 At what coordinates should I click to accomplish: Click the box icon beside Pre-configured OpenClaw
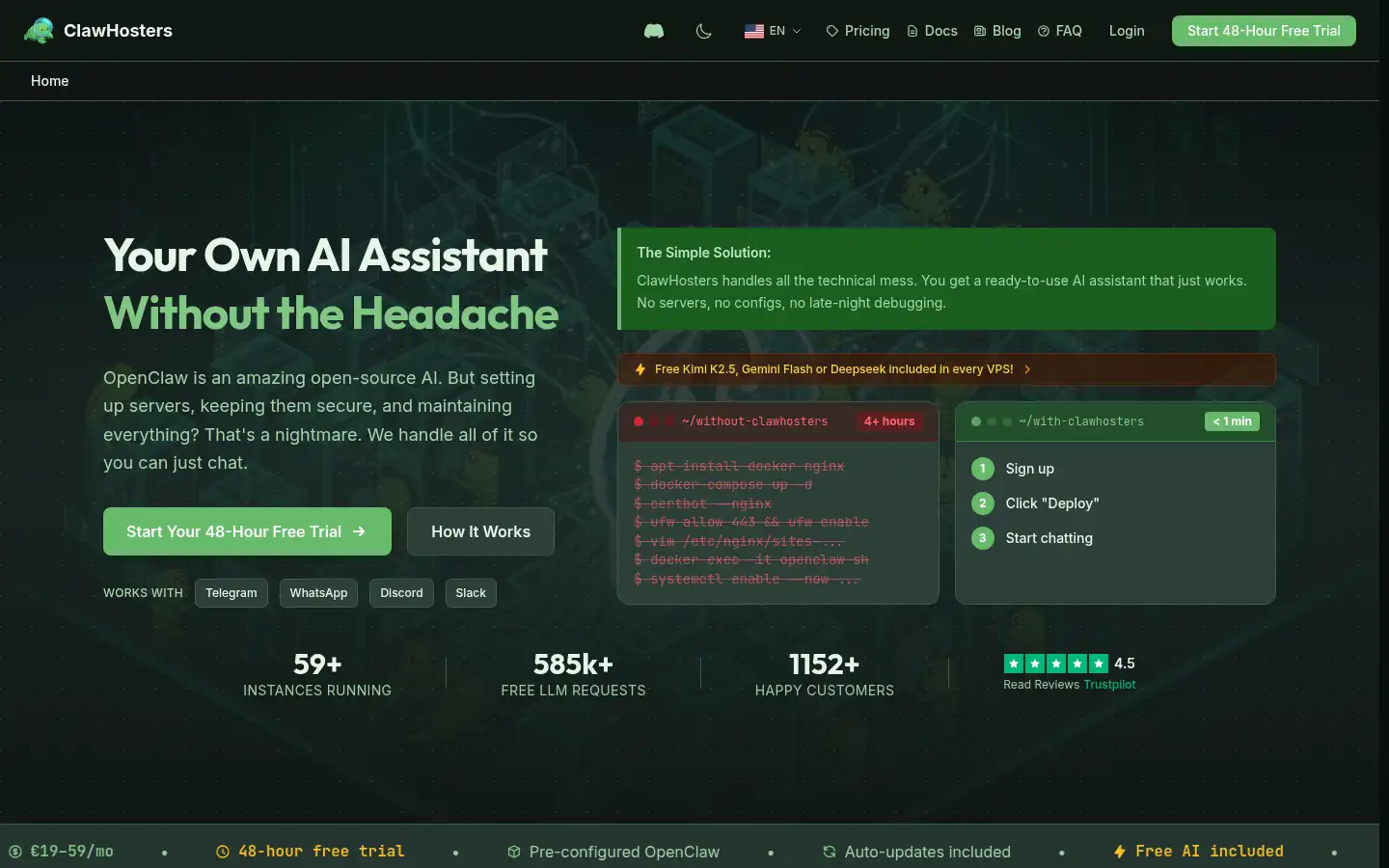pos(514,852)
